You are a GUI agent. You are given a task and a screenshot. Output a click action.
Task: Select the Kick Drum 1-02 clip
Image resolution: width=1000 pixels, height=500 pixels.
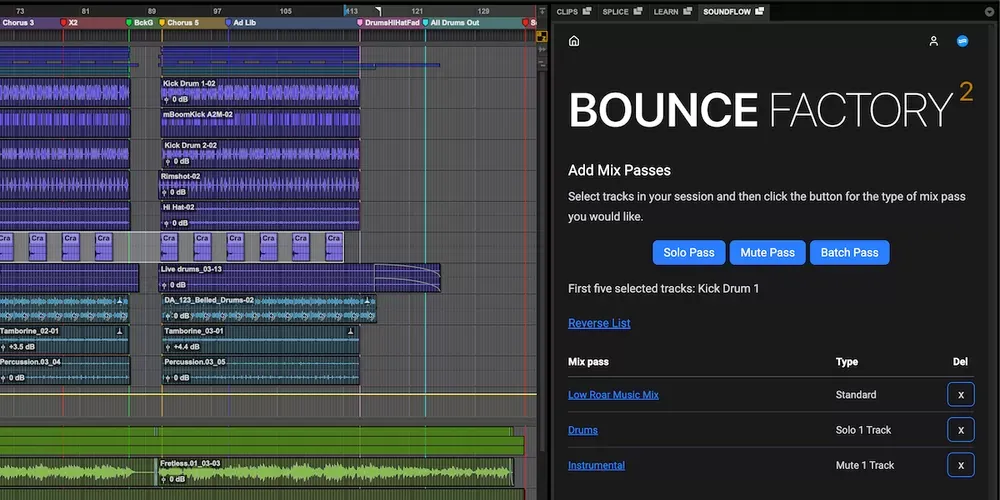tap(260, 92)
